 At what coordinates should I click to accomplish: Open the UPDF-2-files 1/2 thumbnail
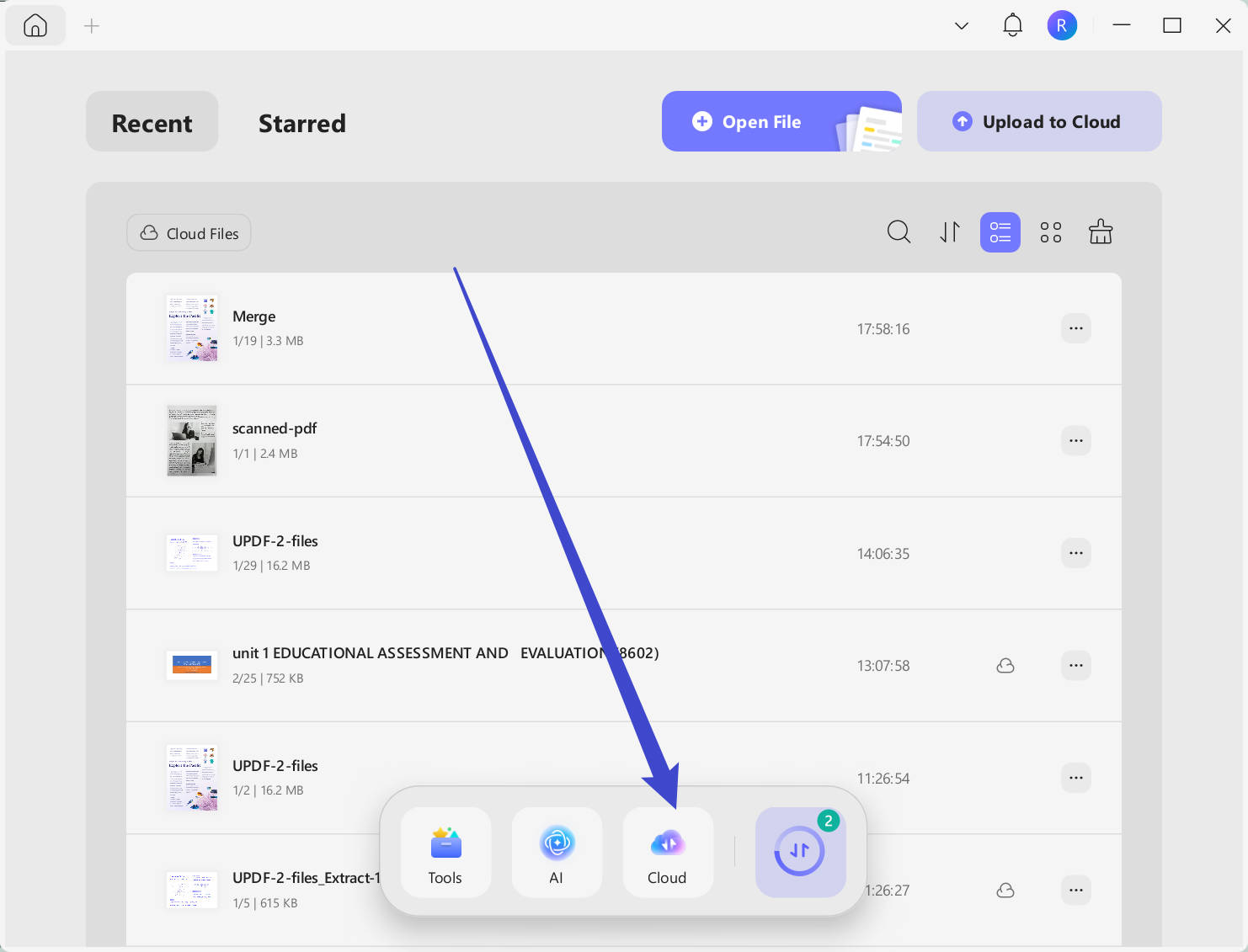point(192,778)
